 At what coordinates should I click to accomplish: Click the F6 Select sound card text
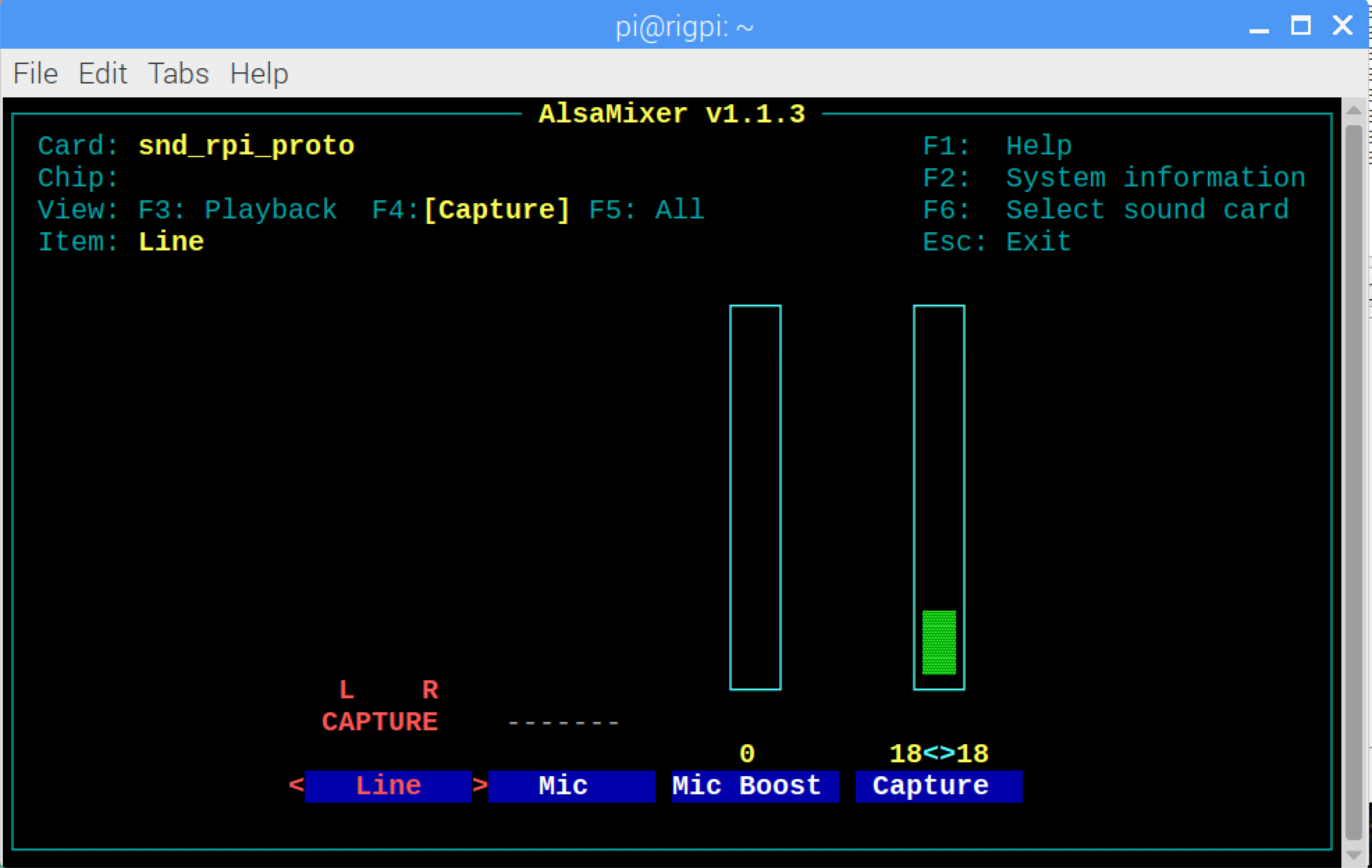1106,210
